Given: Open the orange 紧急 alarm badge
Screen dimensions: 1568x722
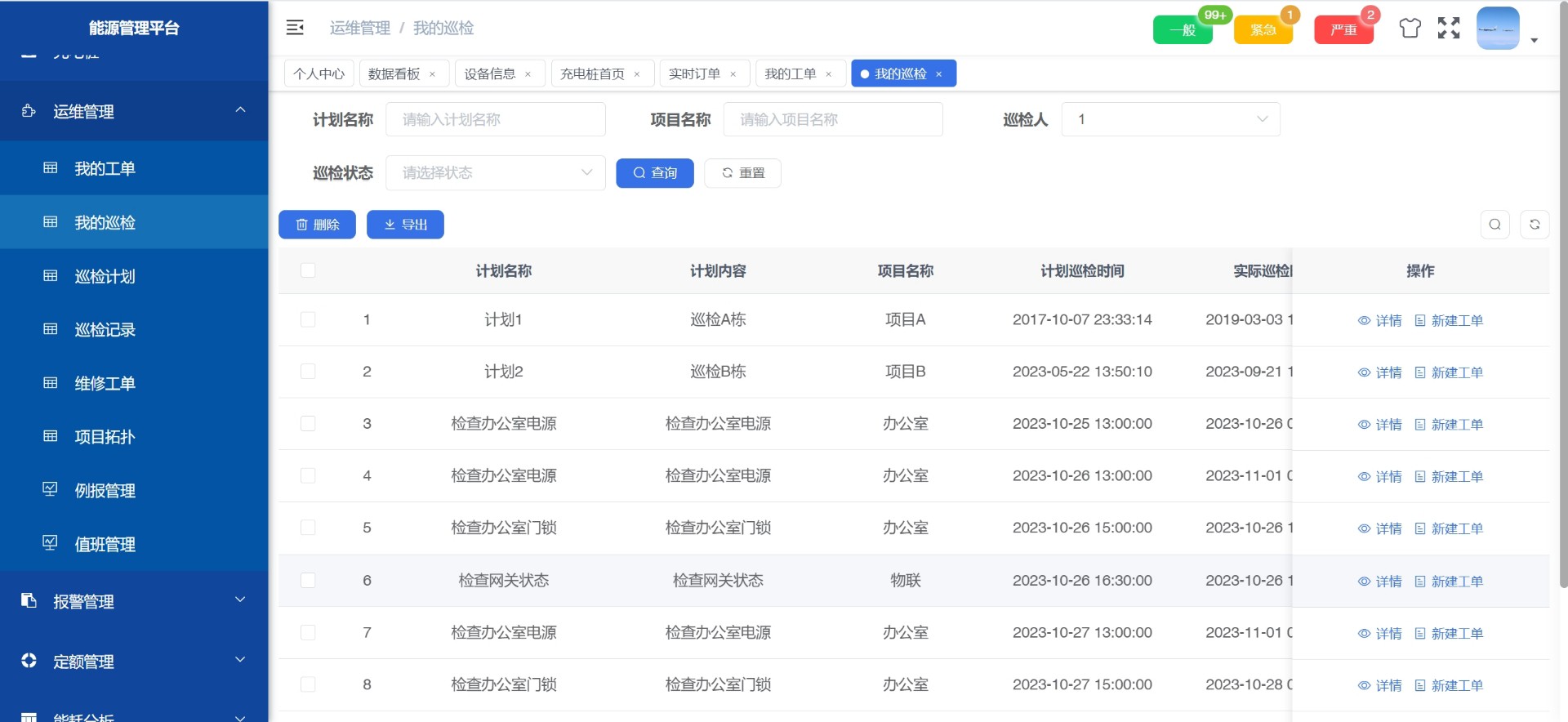Looking at the screenshot, I should (x=1263, y=30).
